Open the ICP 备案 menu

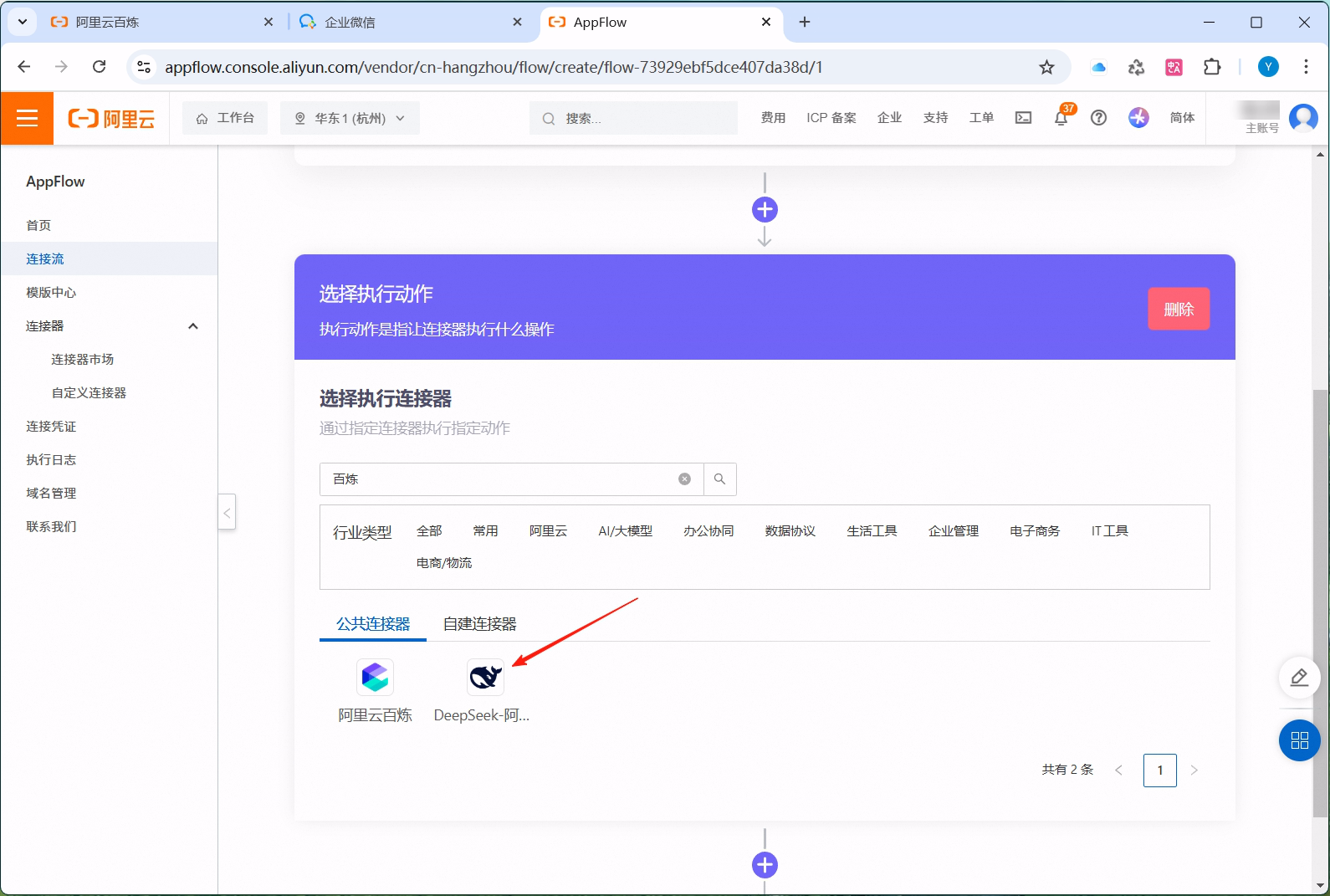831,118
